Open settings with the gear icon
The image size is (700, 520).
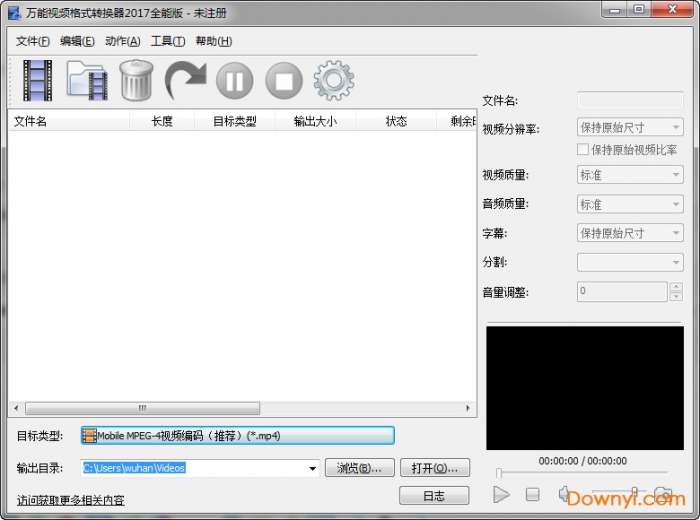coord(333,80)
